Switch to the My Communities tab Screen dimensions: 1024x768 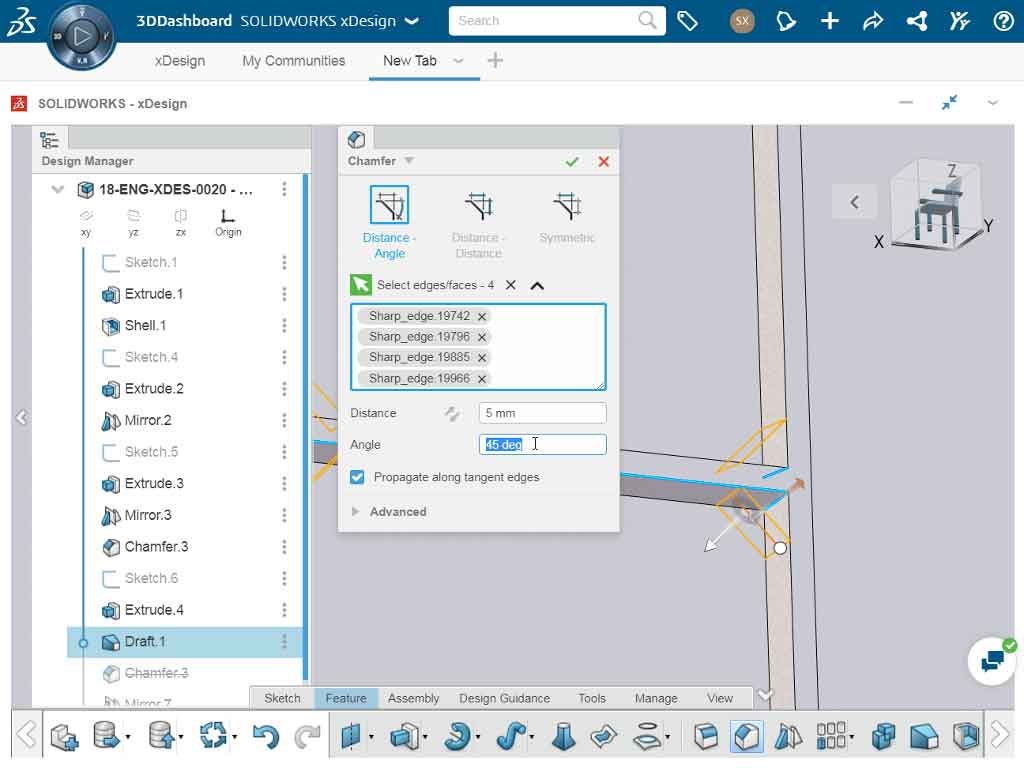click(292, 60)
